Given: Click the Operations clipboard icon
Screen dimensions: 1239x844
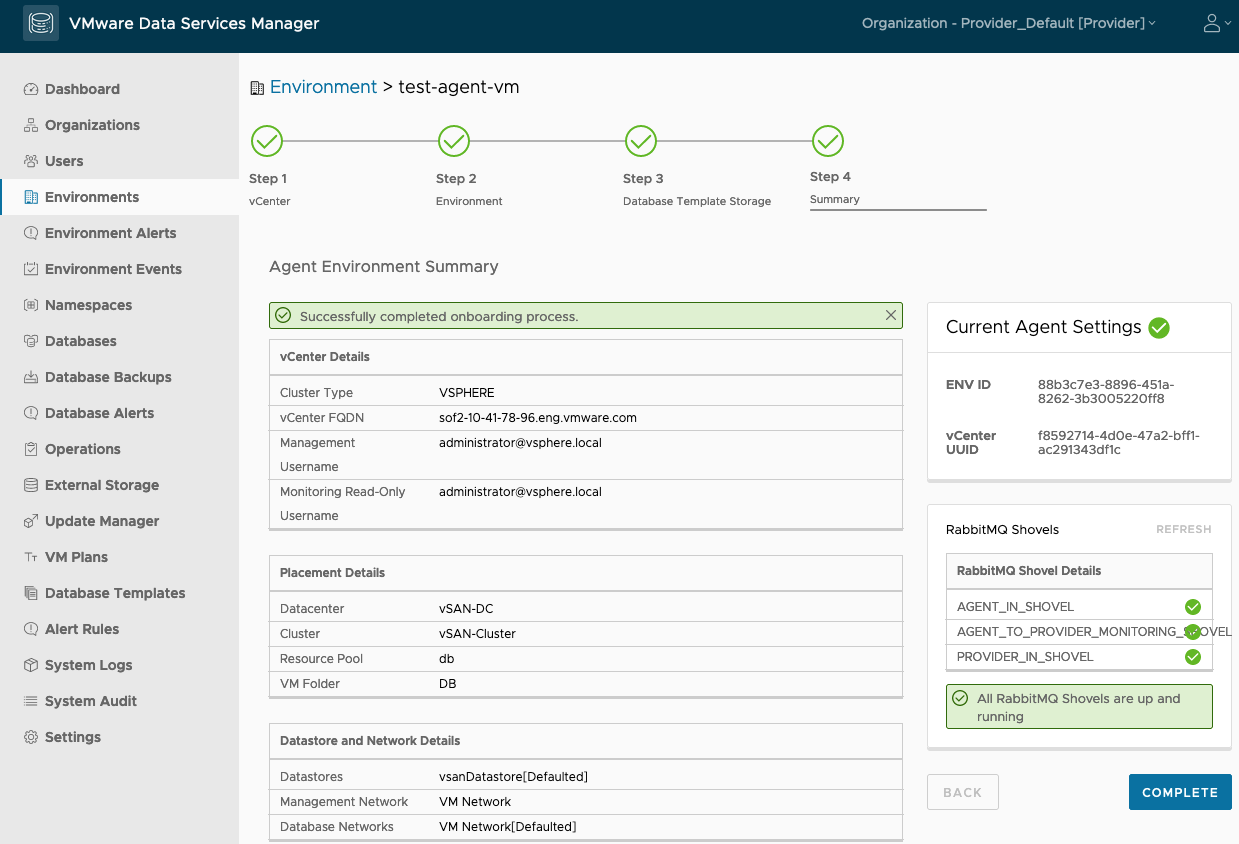Looking at the screenshot, I should tap(31, 449).
